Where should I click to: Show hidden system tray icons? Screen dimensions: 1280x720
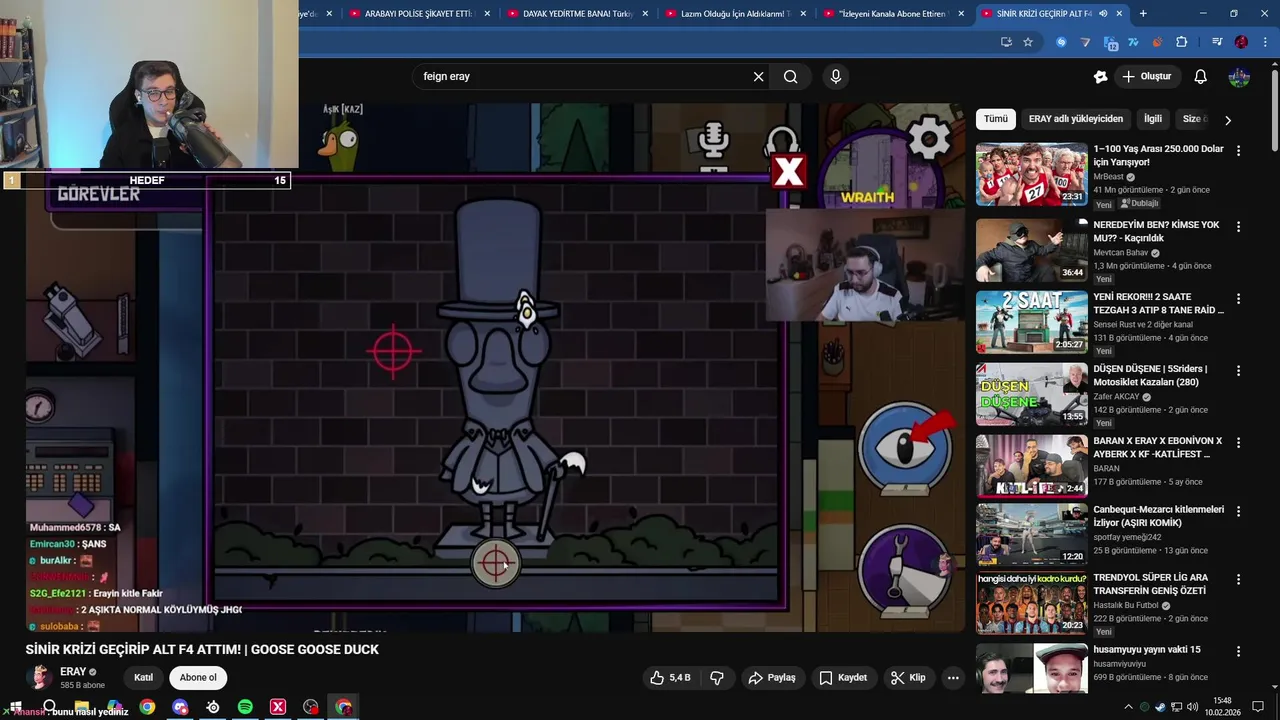1128,707
